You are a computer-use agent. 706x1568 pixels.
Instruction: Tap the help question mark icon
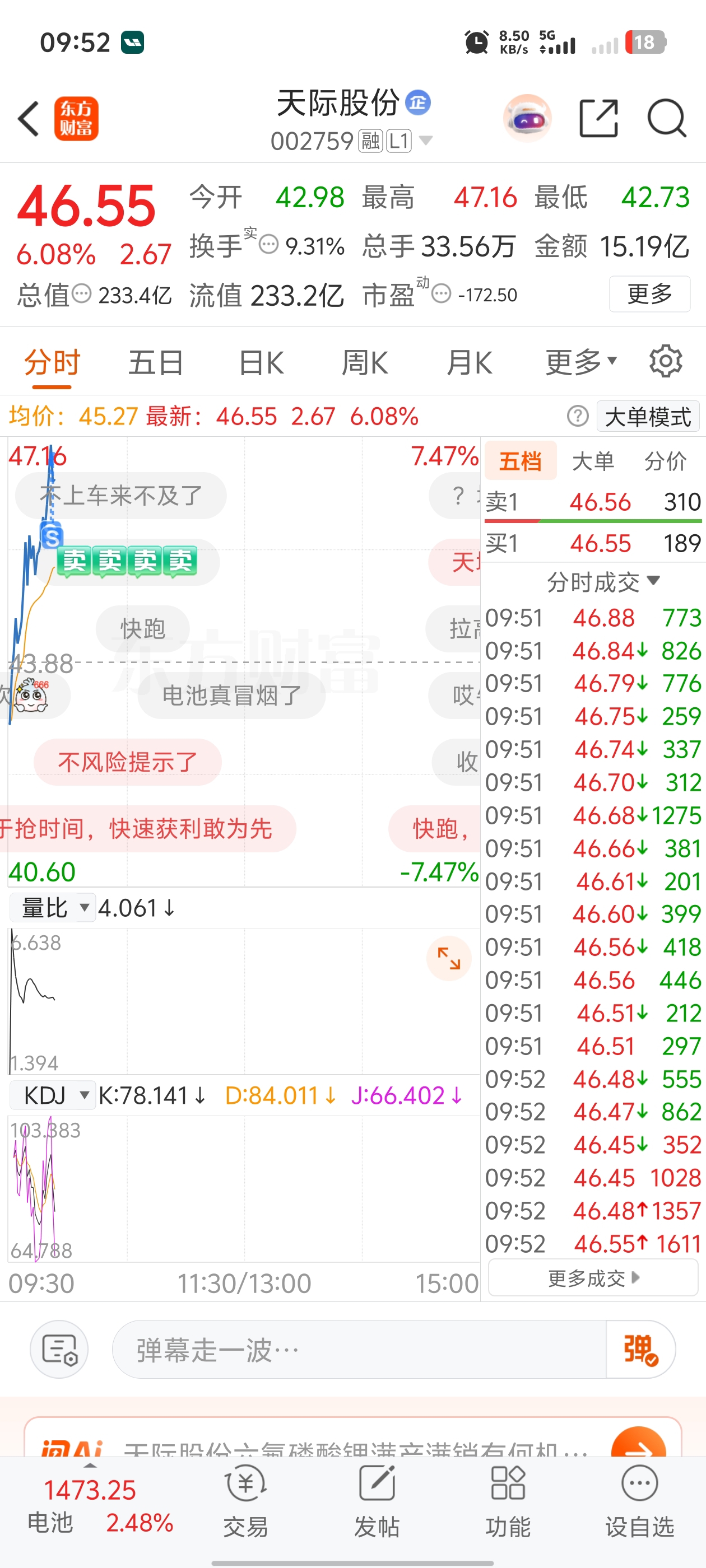(578, 416)
